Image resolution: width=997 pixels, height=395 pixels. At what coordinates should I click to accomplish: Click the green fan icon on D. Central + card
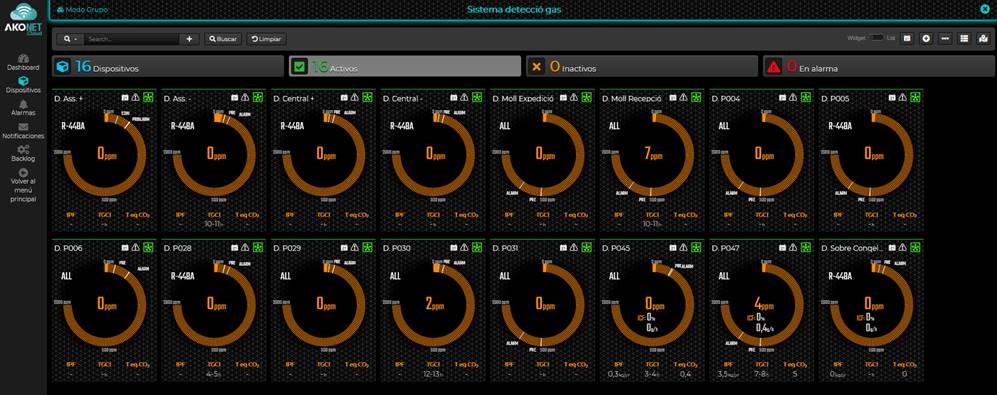click(x=367, y=98)
